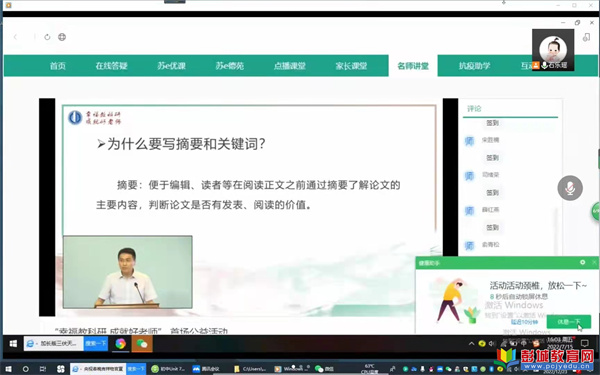Viewport: 600px width, 375px height.
Task: Expand hidden system tray icons chevron
Action: (471, 344)
